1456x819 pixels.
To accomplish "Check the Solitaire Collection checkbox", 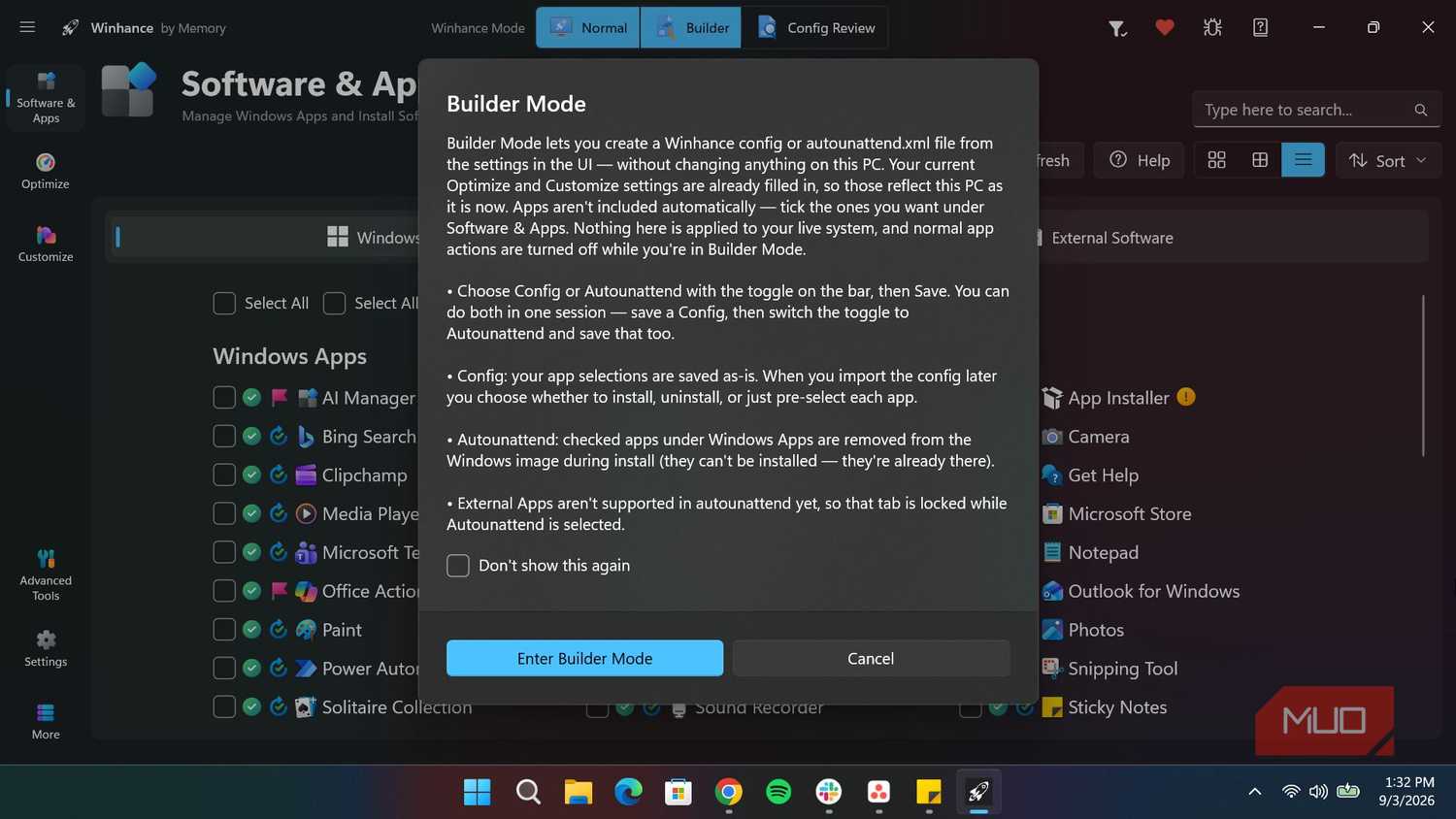I will tap(224, 707).
